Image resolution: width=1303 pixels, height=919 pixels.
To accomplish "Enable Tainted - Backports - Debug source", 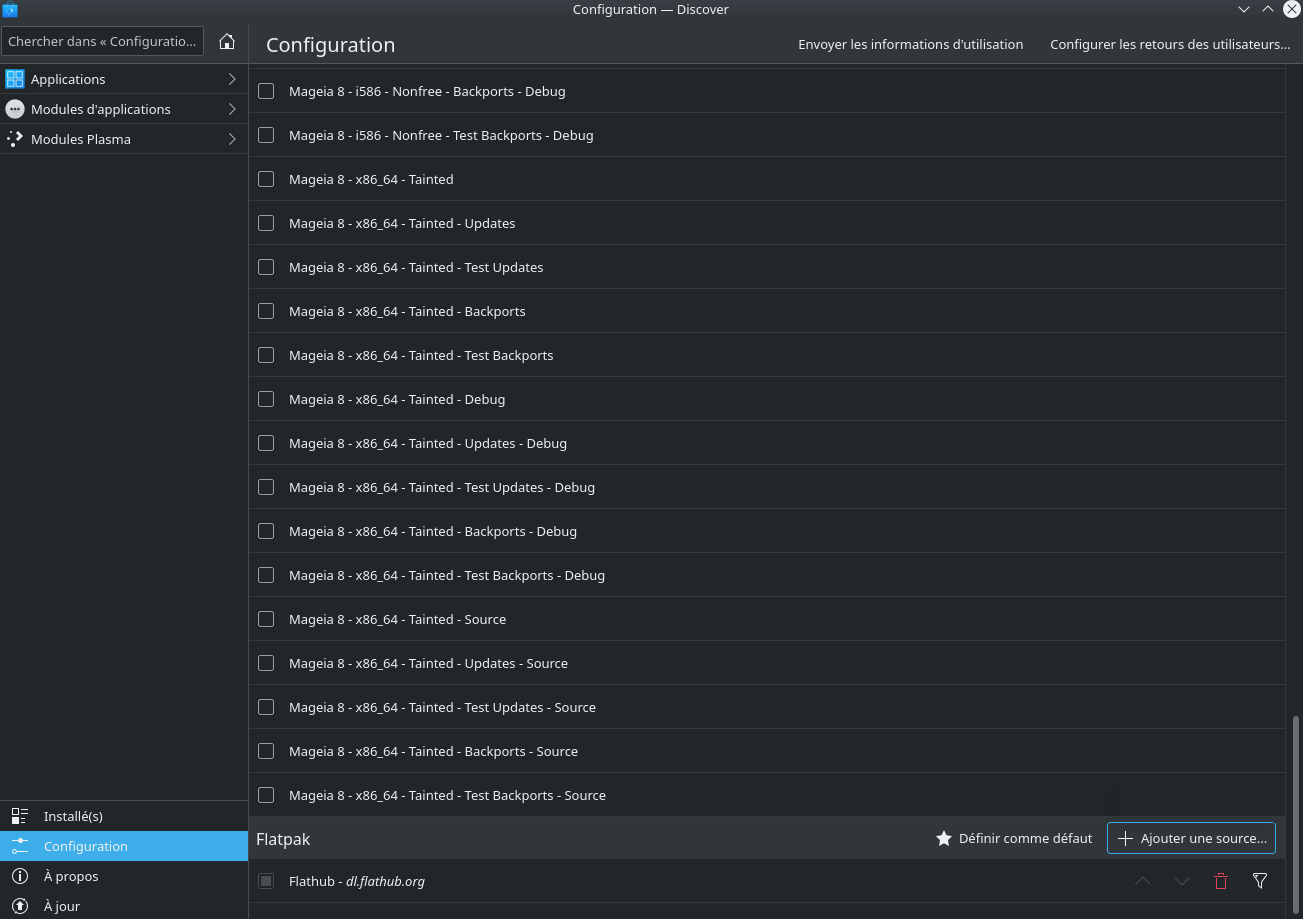I will tap(266, 531).
